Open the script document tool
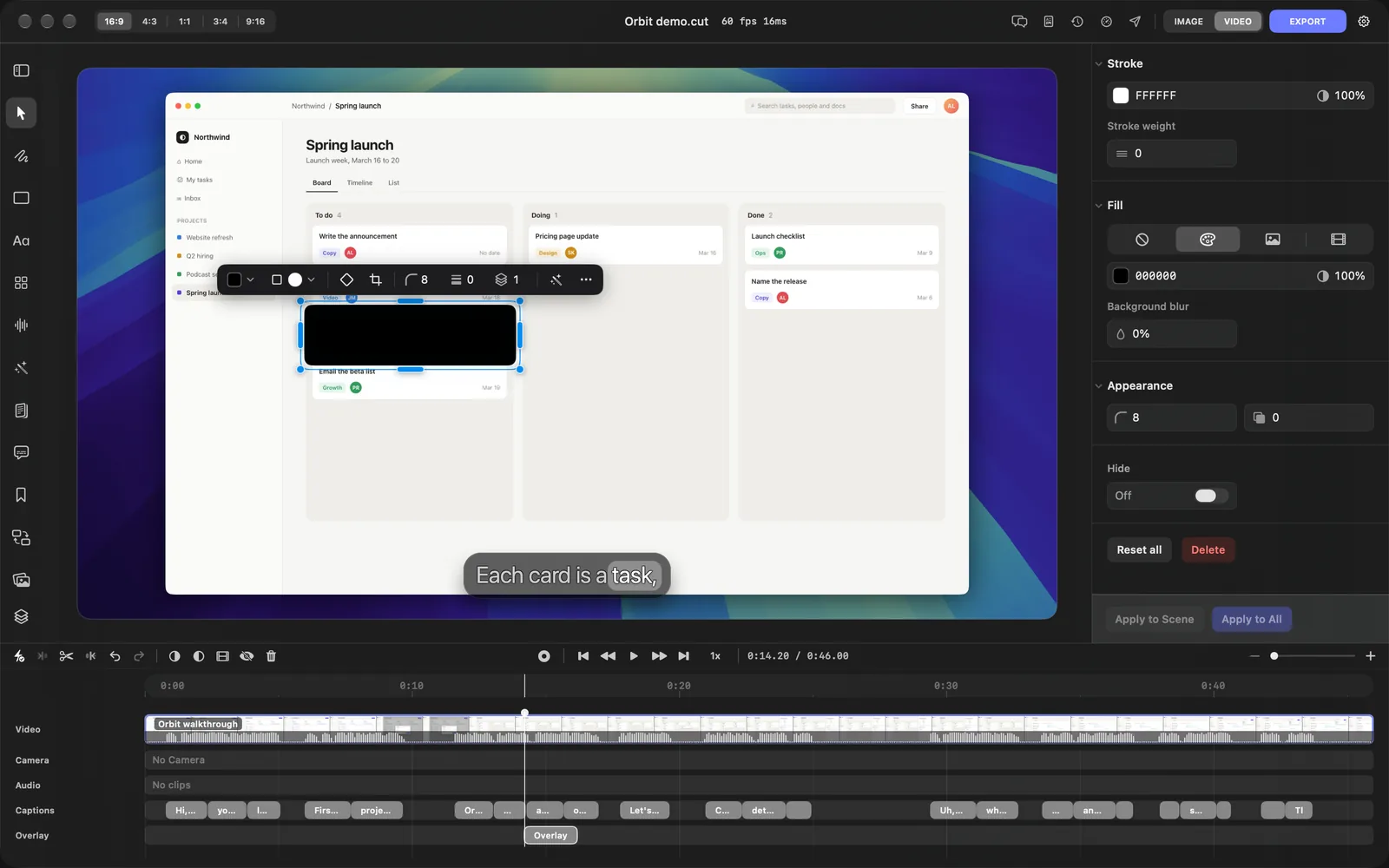The width and height of the screenshot is (1389, 868). [22, 411]
